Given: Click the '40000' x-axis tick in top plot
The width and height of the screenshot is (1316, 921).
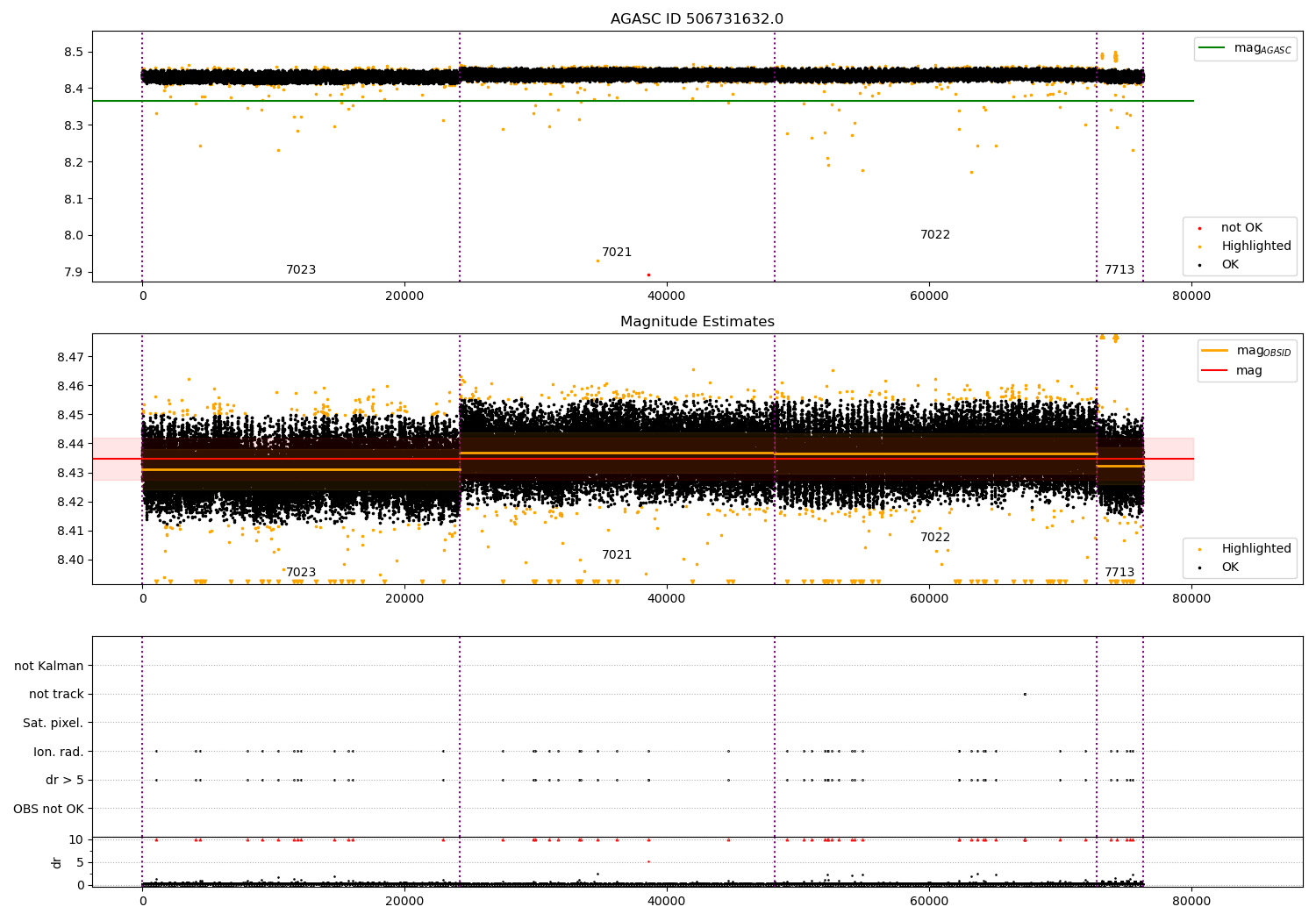Looking at the screenshot, I should click(667, 296).
